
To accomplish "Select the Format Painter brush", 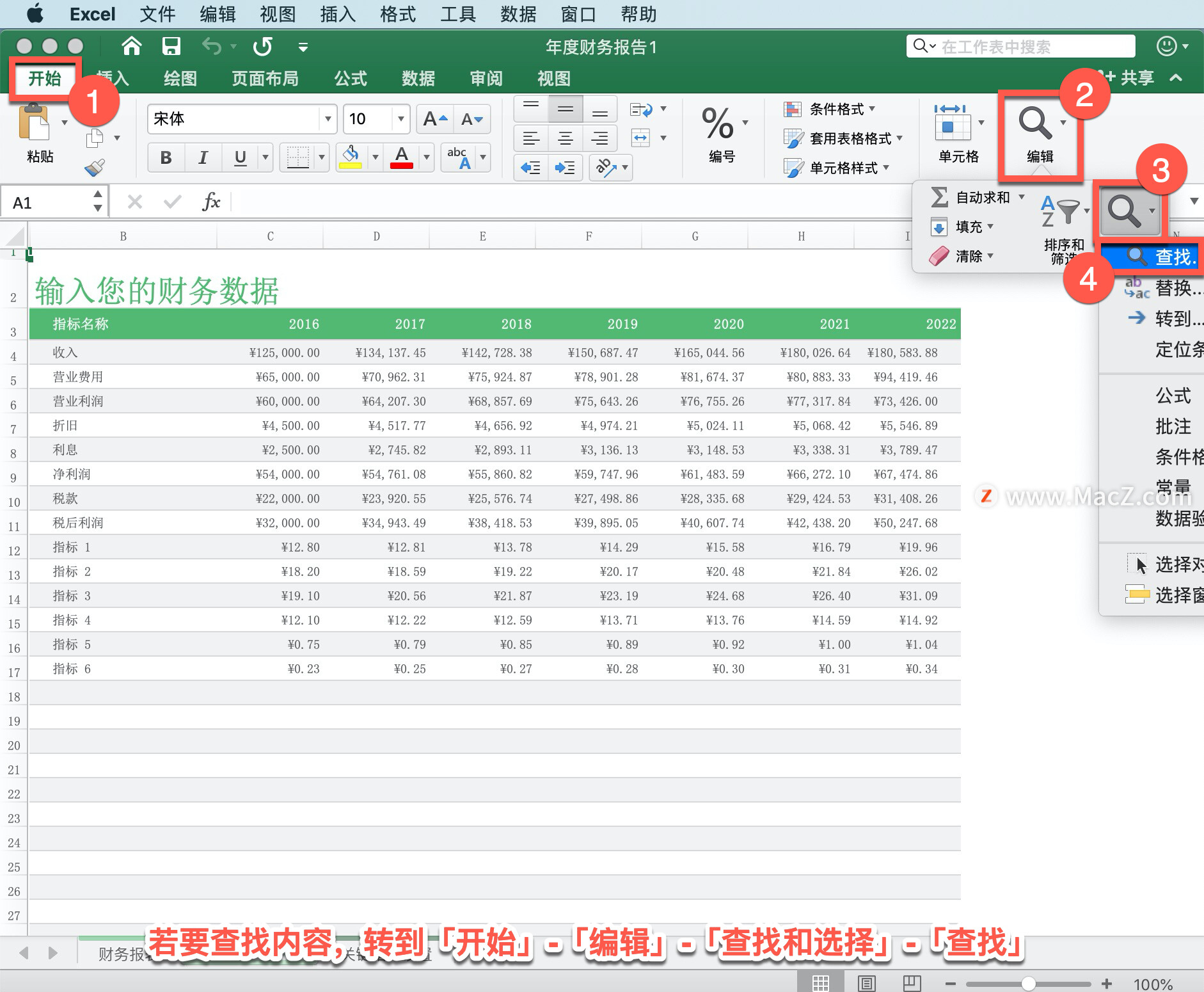I will pyautogui.click(x=95, y=168).
